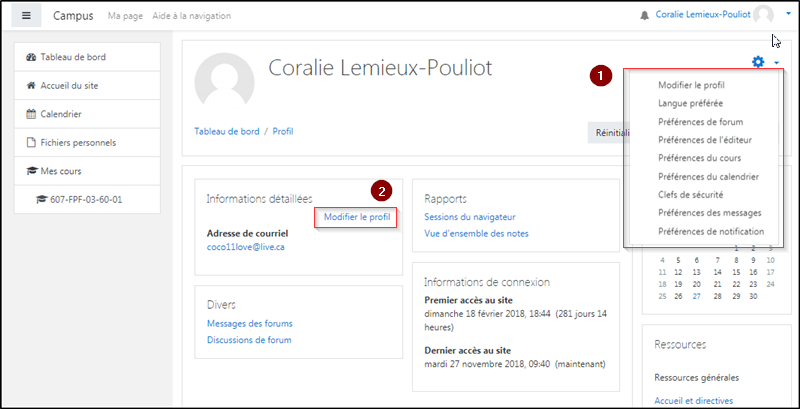Click the user avatar in top bar
800x409 pixels.
[764, 16]
